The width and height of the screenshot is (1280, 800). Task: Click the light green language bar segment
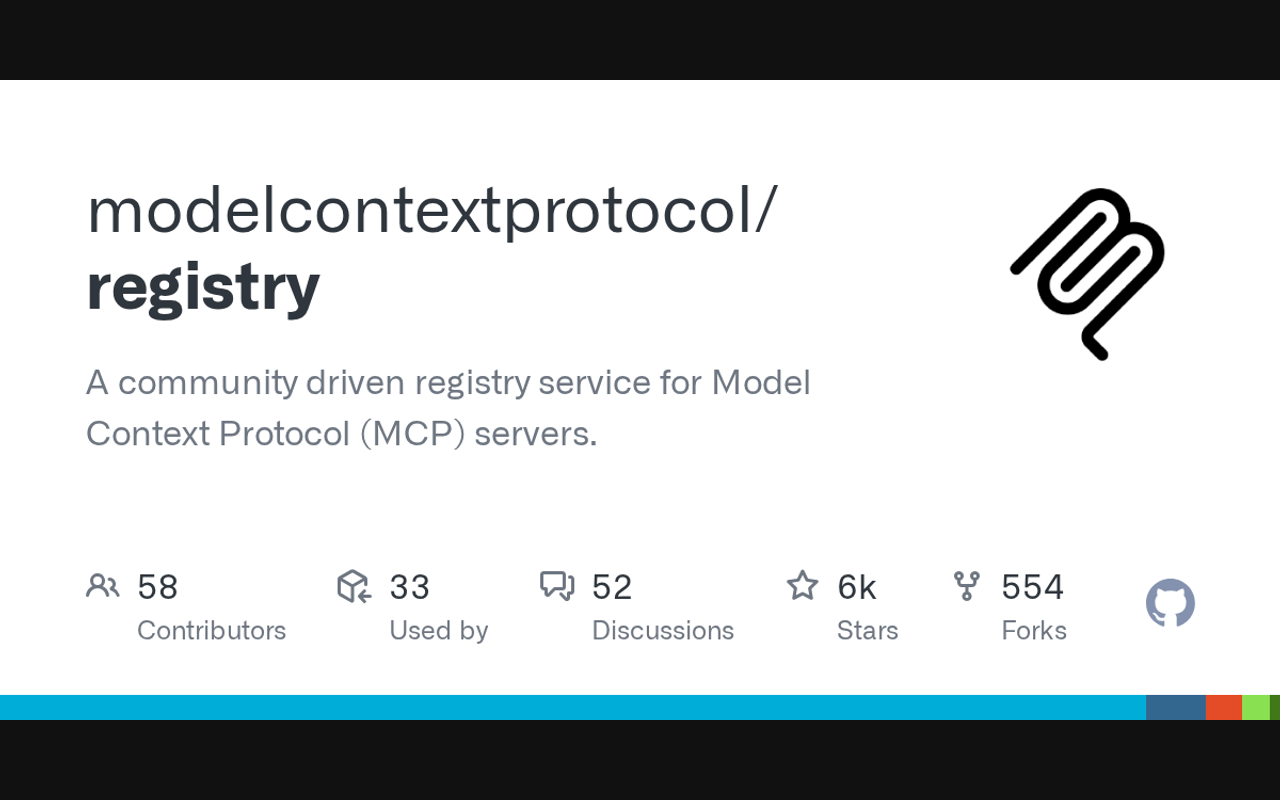coord(1255,707)
